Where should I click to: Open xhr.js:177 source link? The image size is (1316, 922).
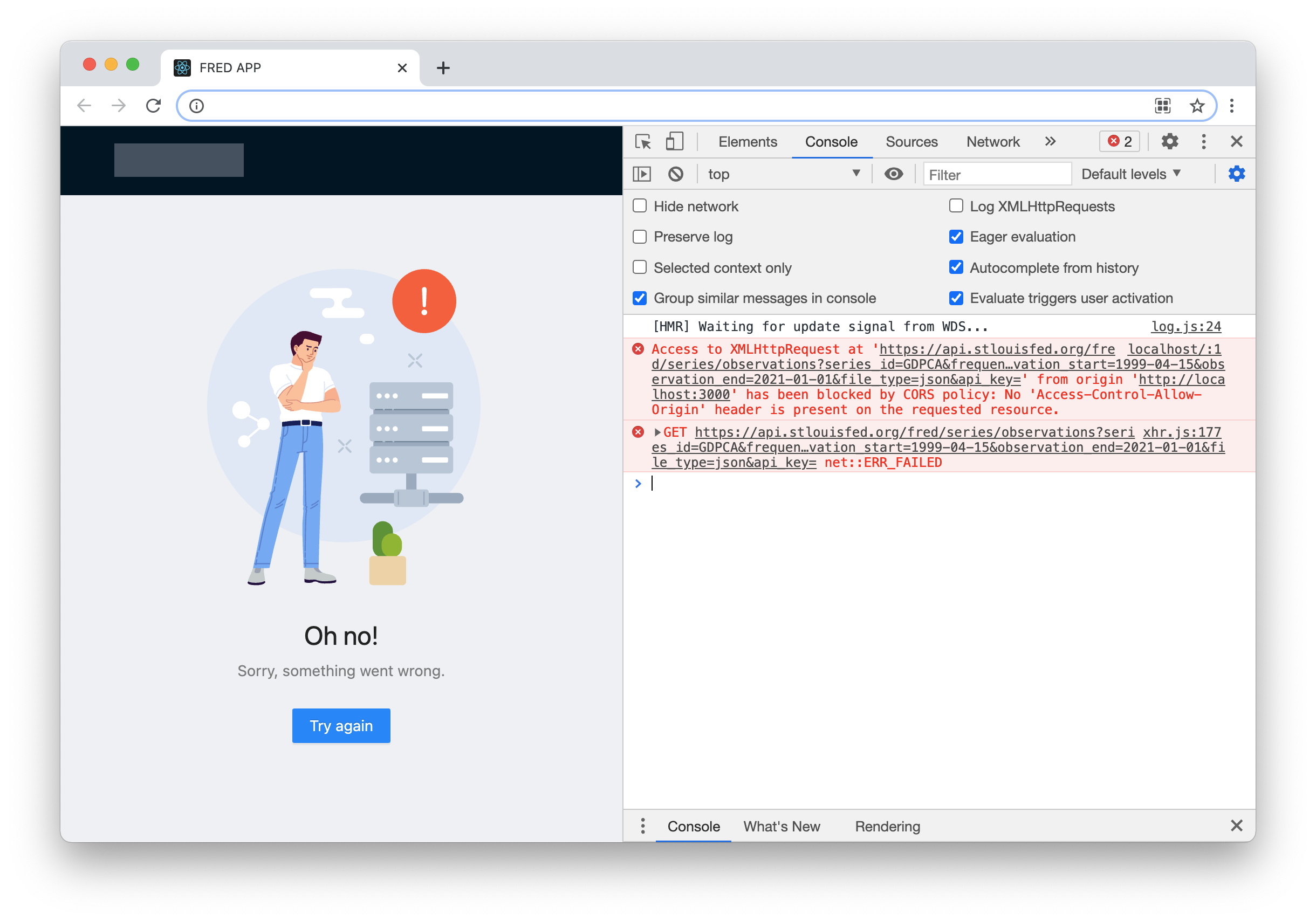pyautogui.click(x=1182, y=431)
